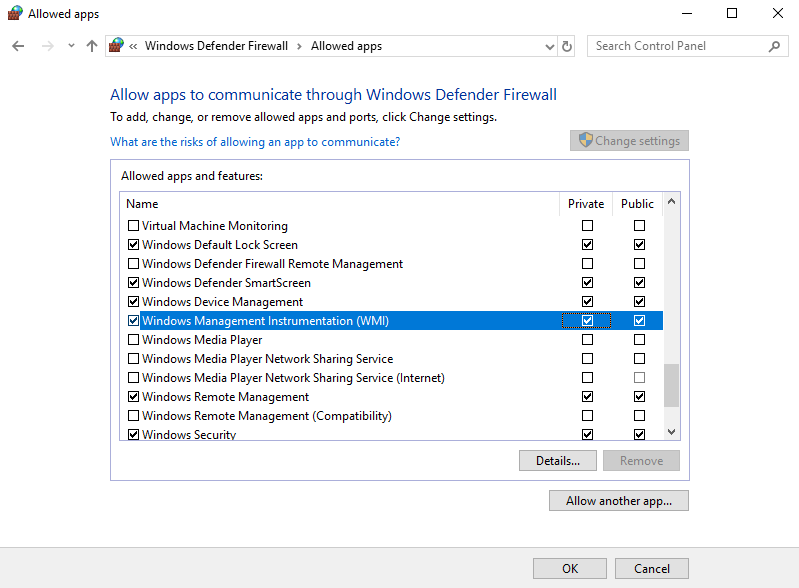Toggle Windows Device Management name checkbox
This screenshot has width=799, height=588.
(134, 302)
